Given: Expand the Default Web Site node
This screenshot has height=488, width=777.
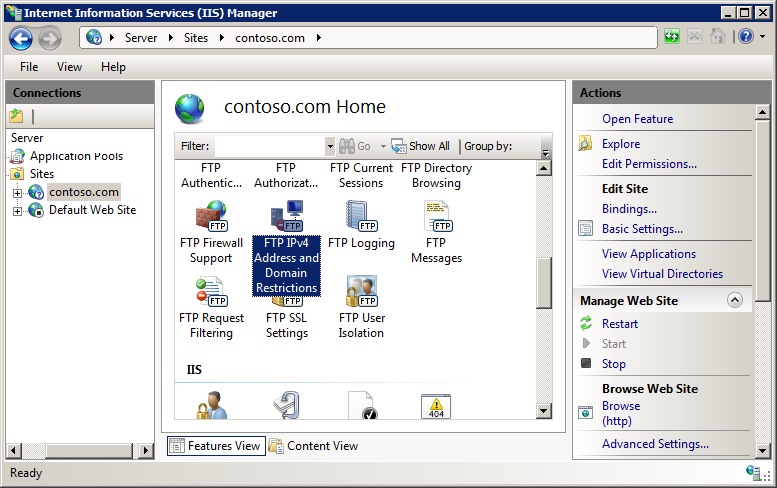Looking at the screenshot, I should [x=17, y=212].
